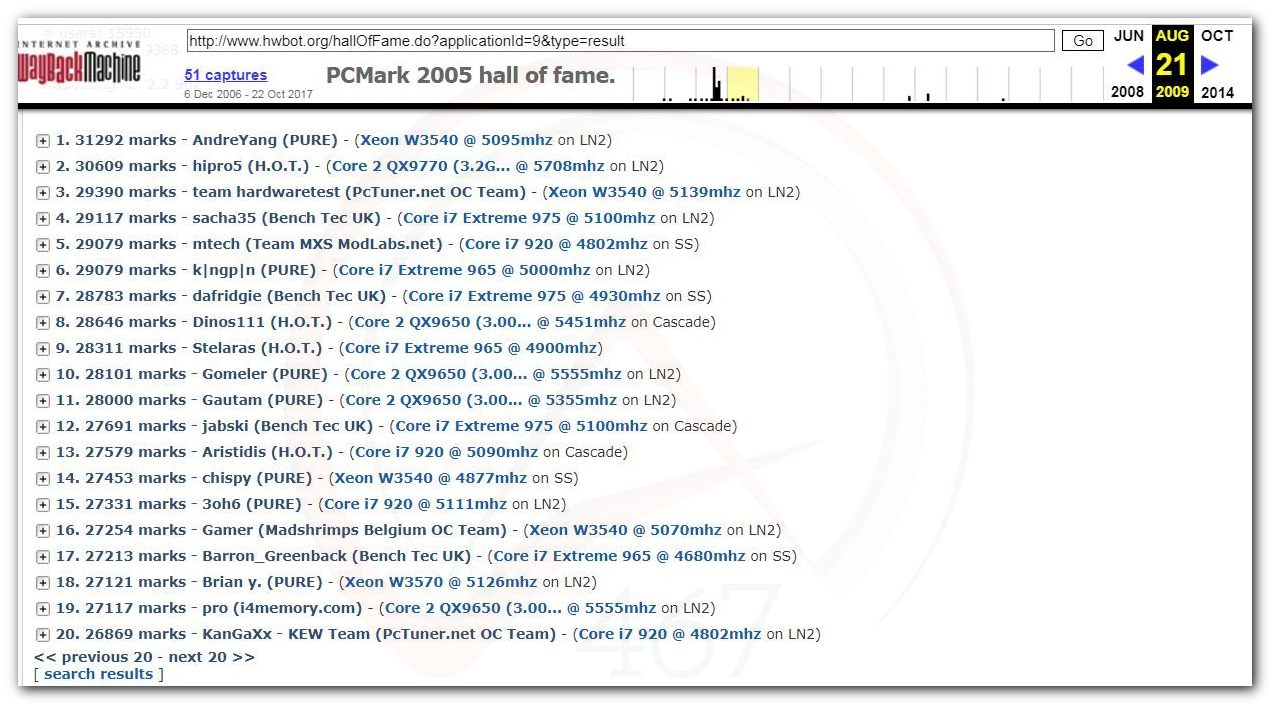Click highlighted 2009 section in capture timeline

[743, 84]
